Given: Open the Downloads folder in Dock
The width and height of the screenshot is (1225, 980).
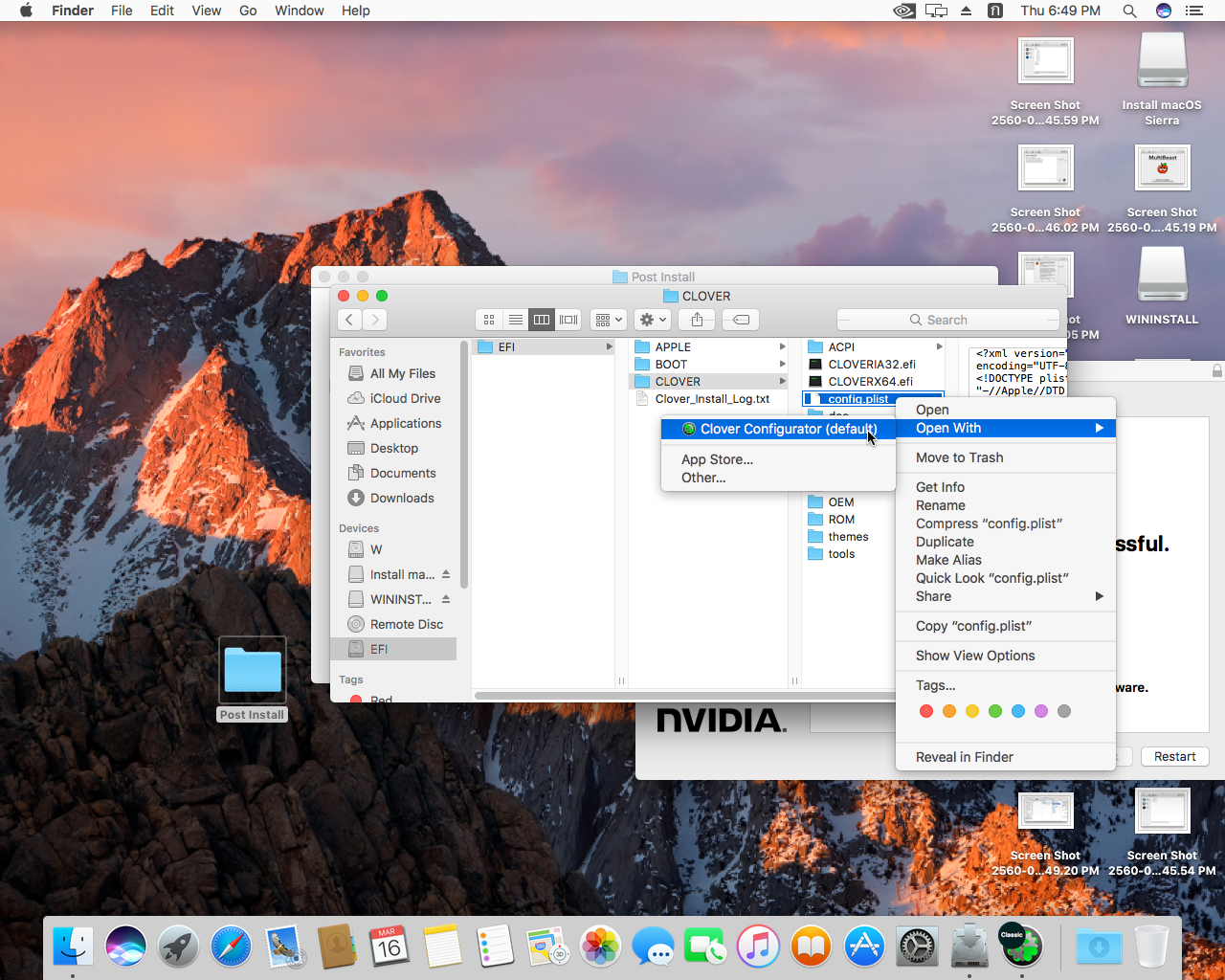Looking at the screenshot, I should (1099, 947).
